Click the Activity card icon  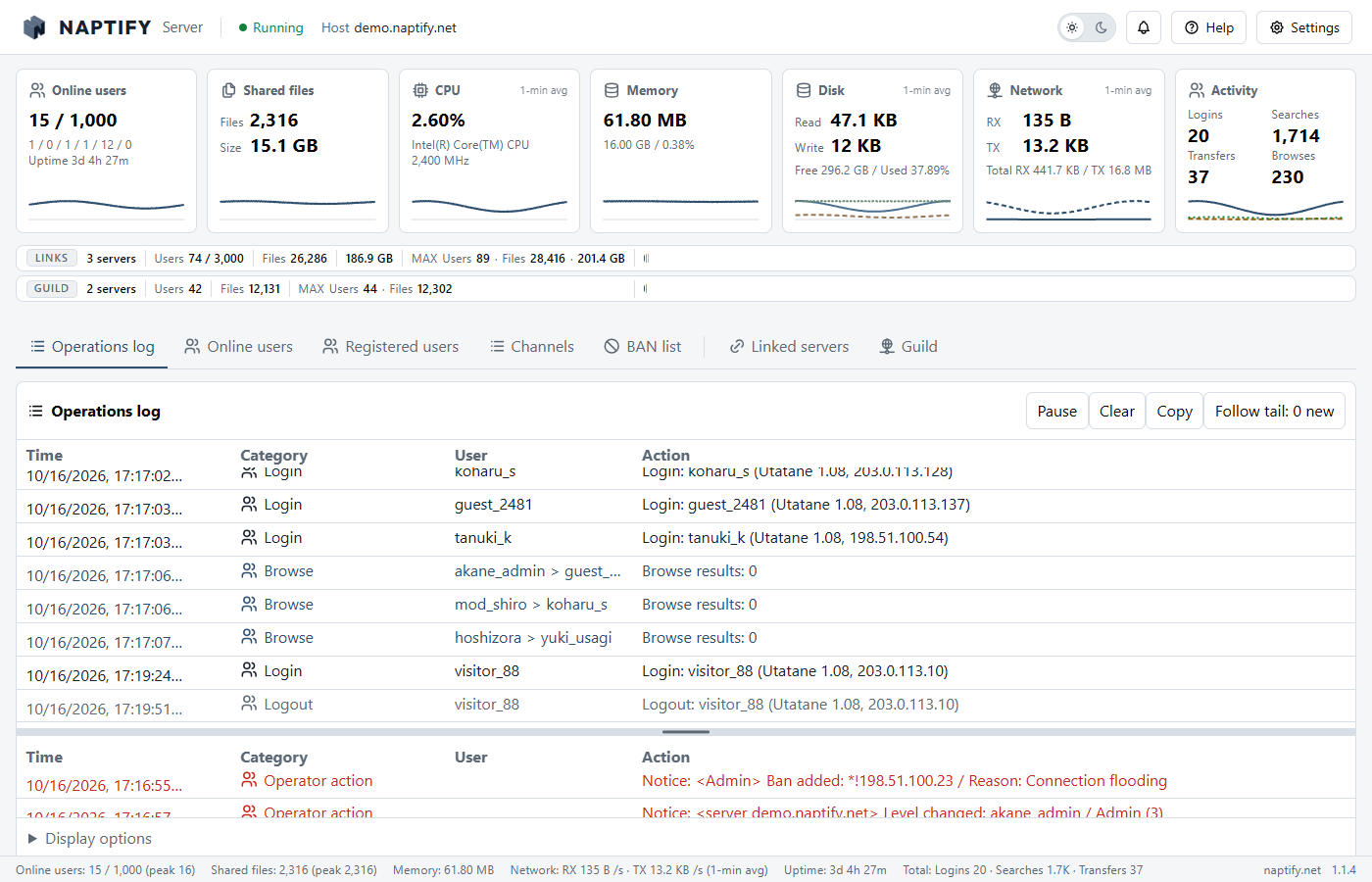tap(1197, 90)
